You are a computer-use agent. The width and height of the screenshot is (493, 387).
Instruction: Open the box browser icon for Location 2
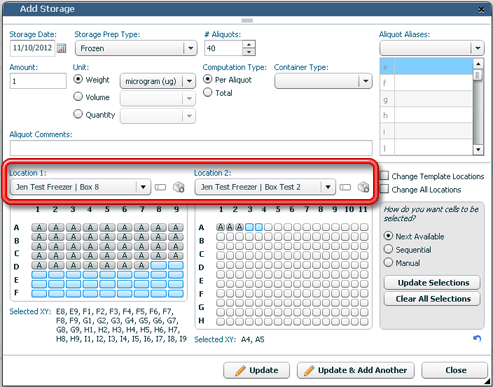click(363, 187)
